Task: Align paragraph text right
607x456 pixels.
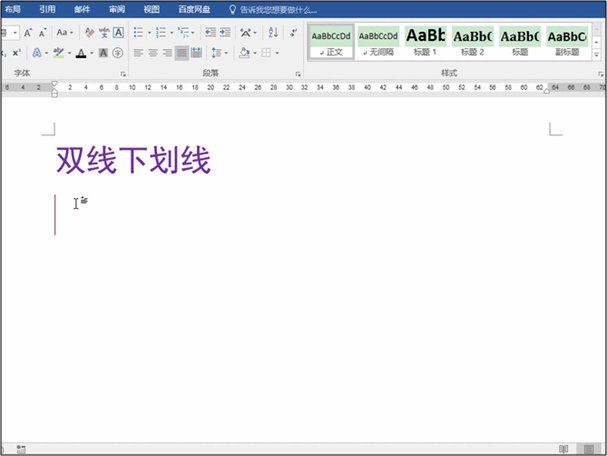Action: tap(167, 53)
